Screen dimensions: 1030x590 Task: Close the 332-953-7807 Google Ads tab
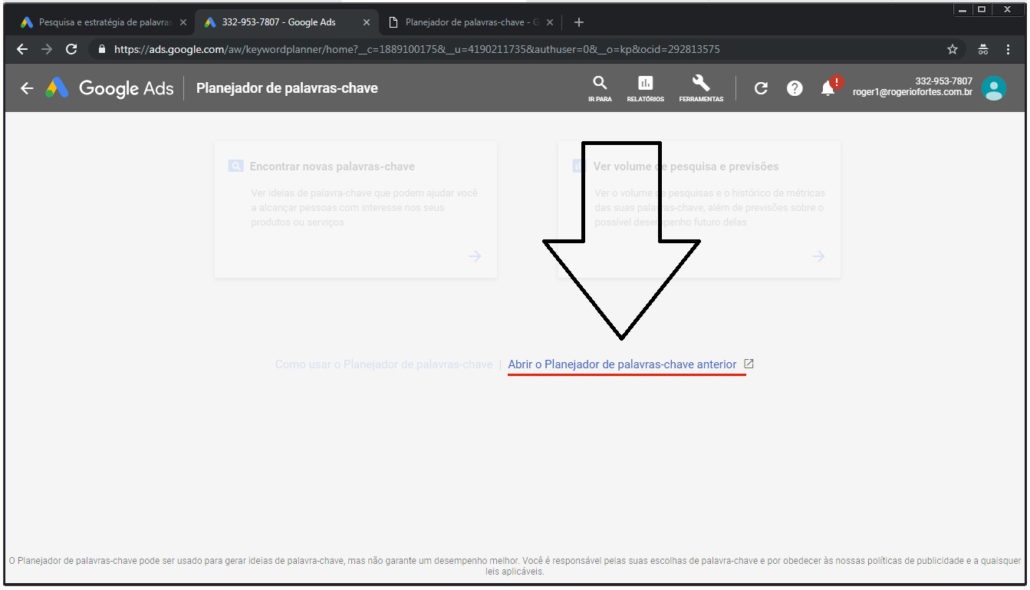point(366,22)
